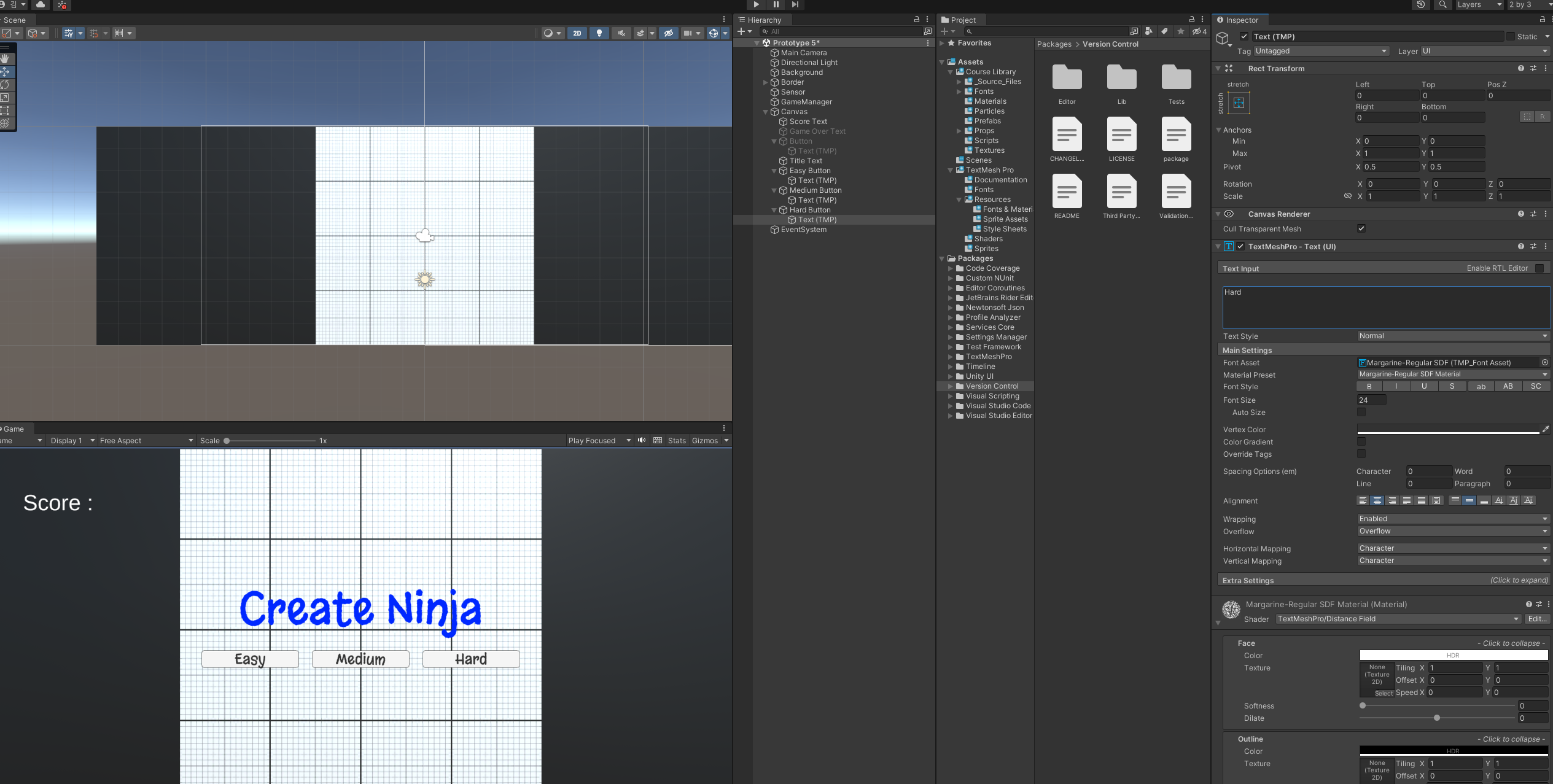Screen dimensions: 1553x784
Task: Select center text alignment icon
Action: [x=1377, y=501]
